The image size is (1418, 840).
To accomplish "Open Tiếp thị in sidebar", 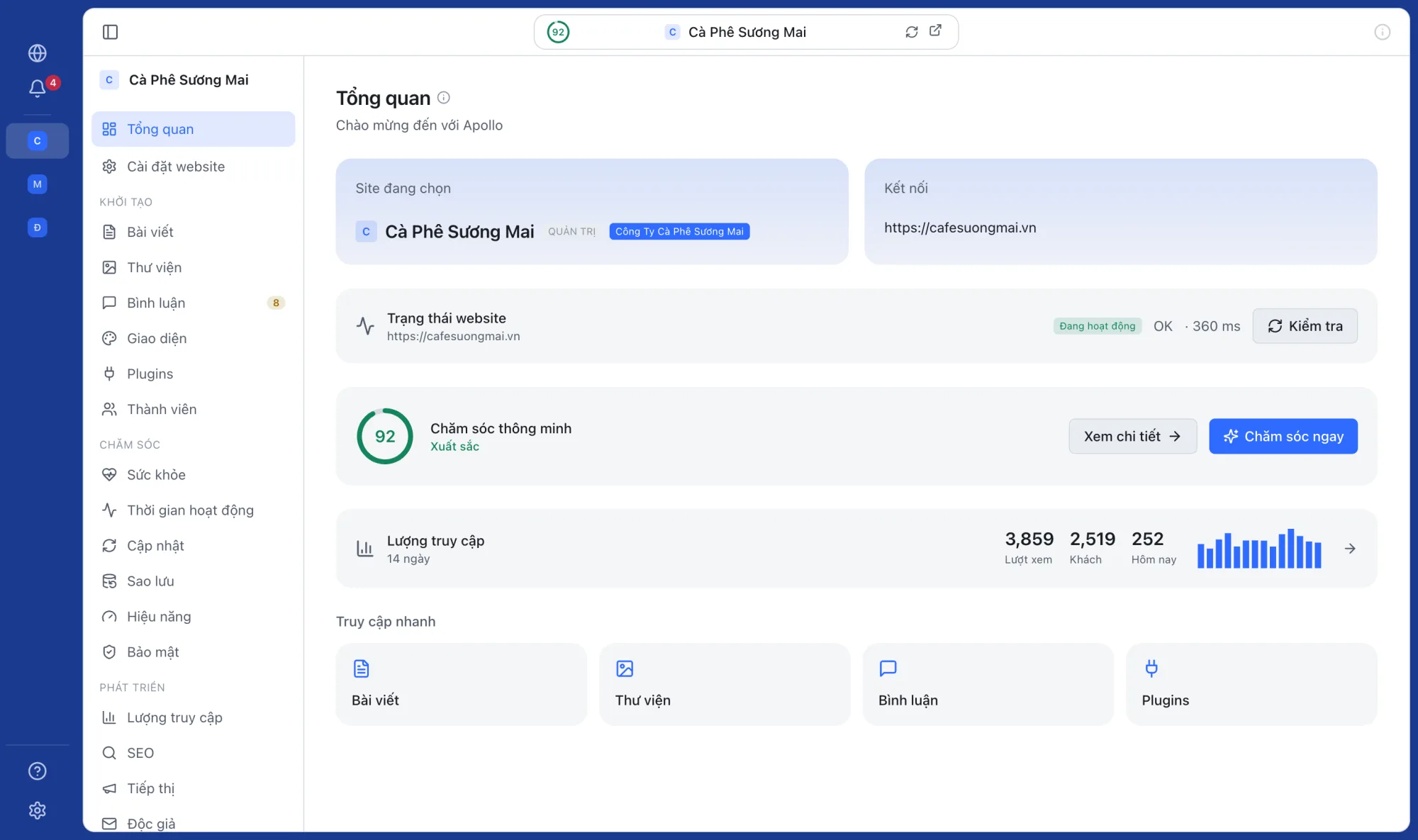I will coord(194,788).
